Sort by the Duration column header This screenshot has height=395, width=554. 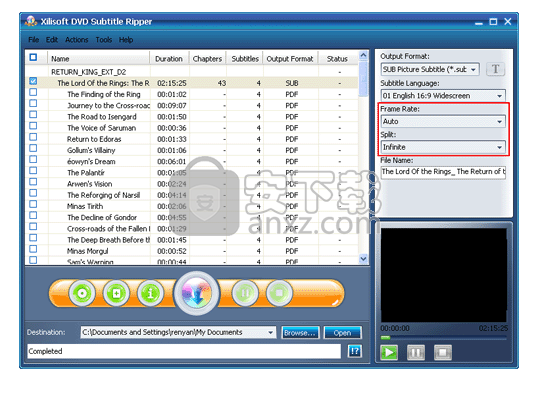coord(169,59)
